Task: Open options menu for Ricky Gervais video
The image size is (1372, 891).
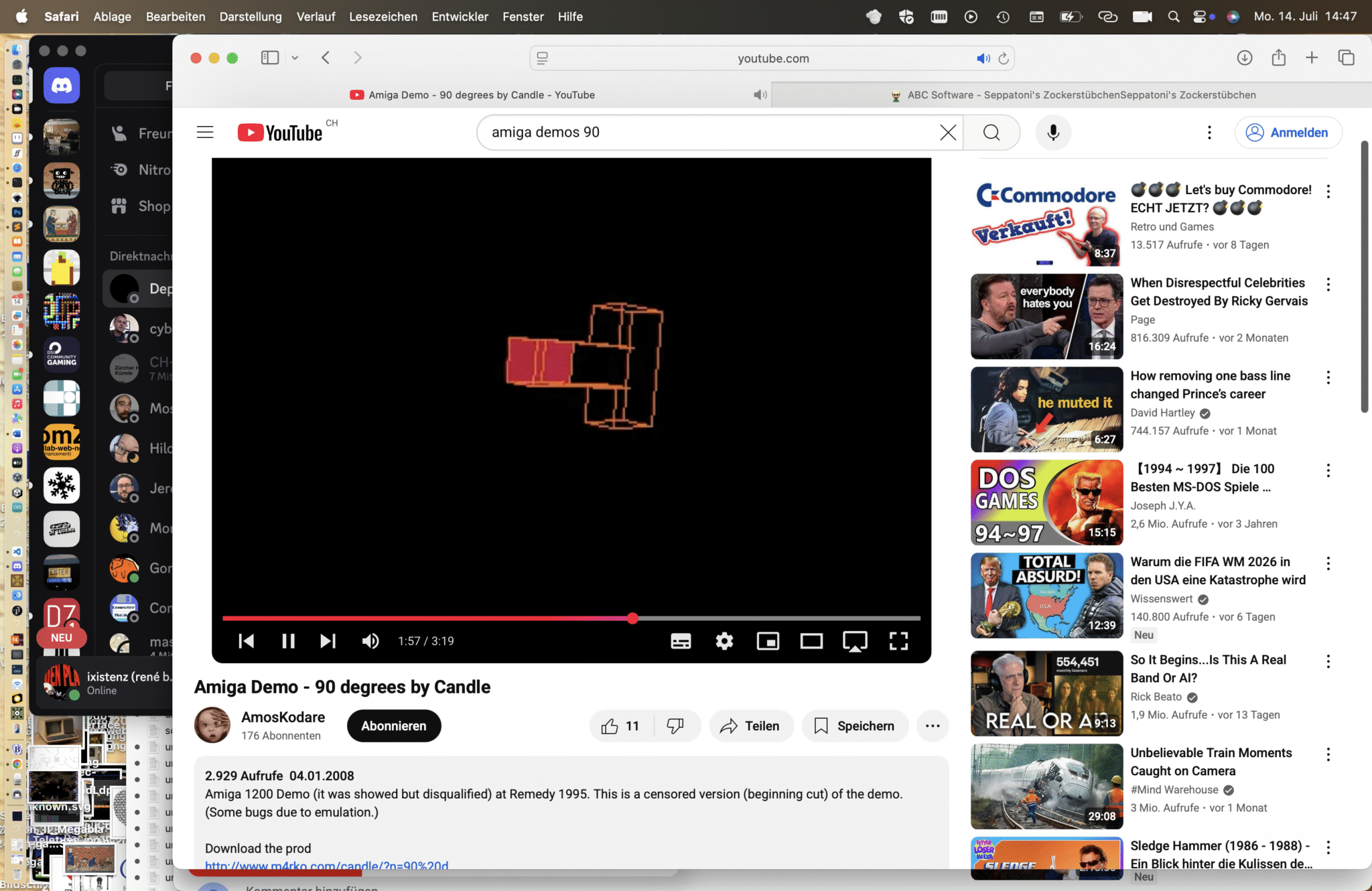Action: pos(1328,285)
